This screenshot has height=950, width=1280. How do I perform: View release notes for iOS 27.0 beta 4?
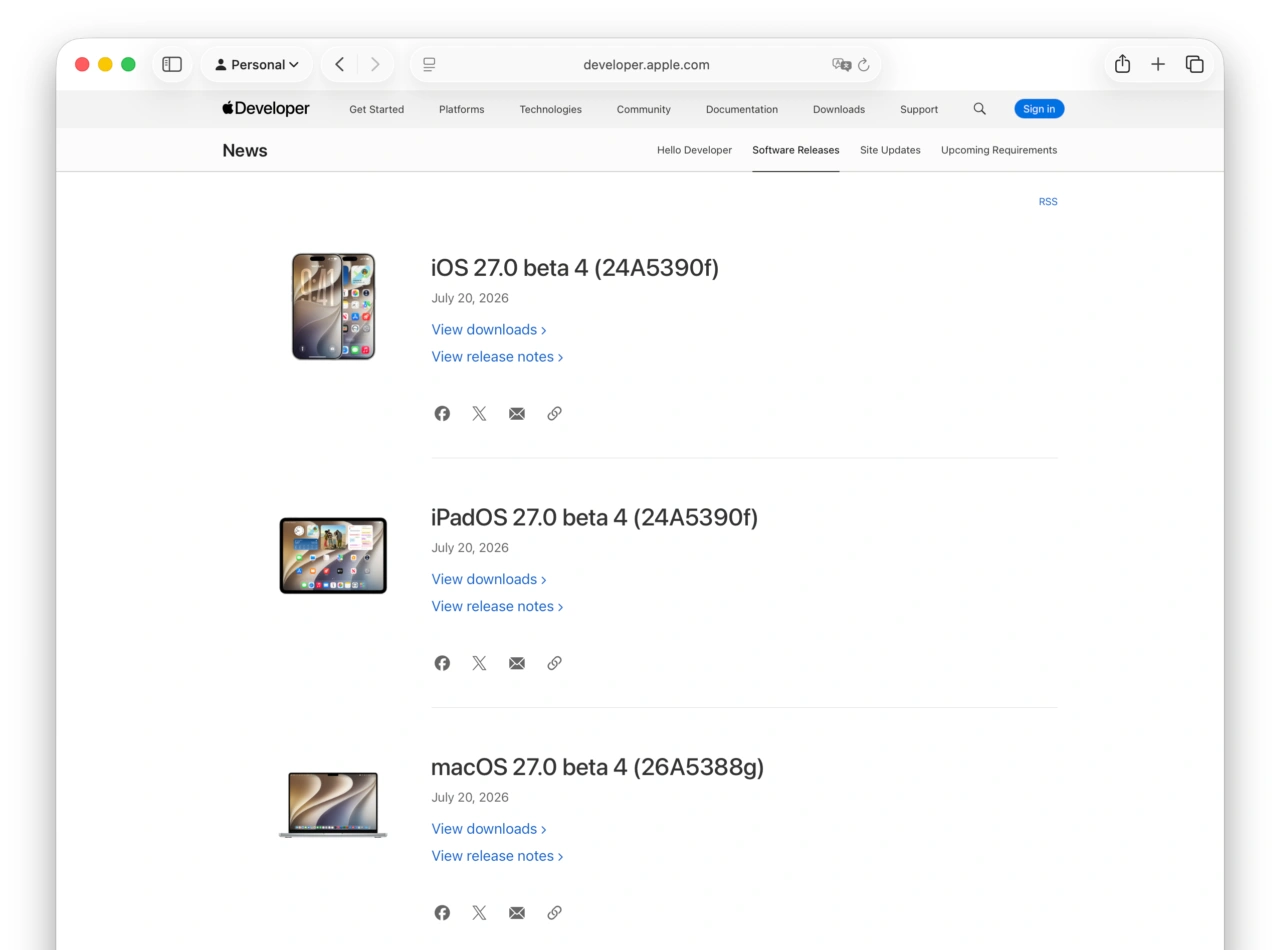pos(497,356)
